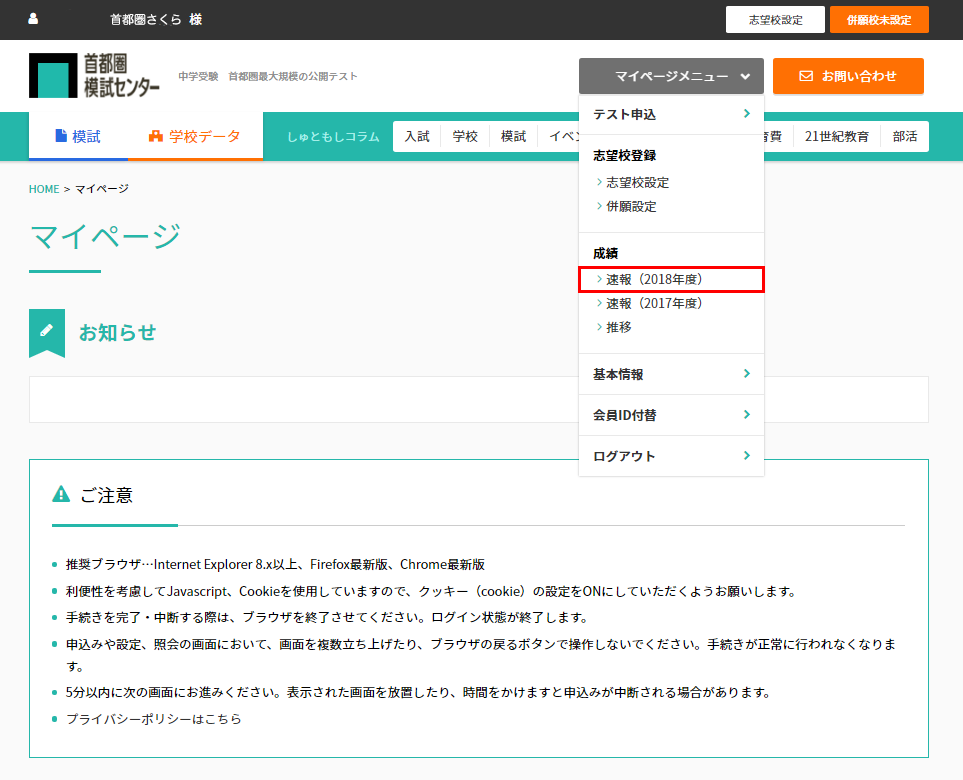This screenshot has height=780, width=963.
Task: Expand the 基本情報 menu entry
Action: 671,375
